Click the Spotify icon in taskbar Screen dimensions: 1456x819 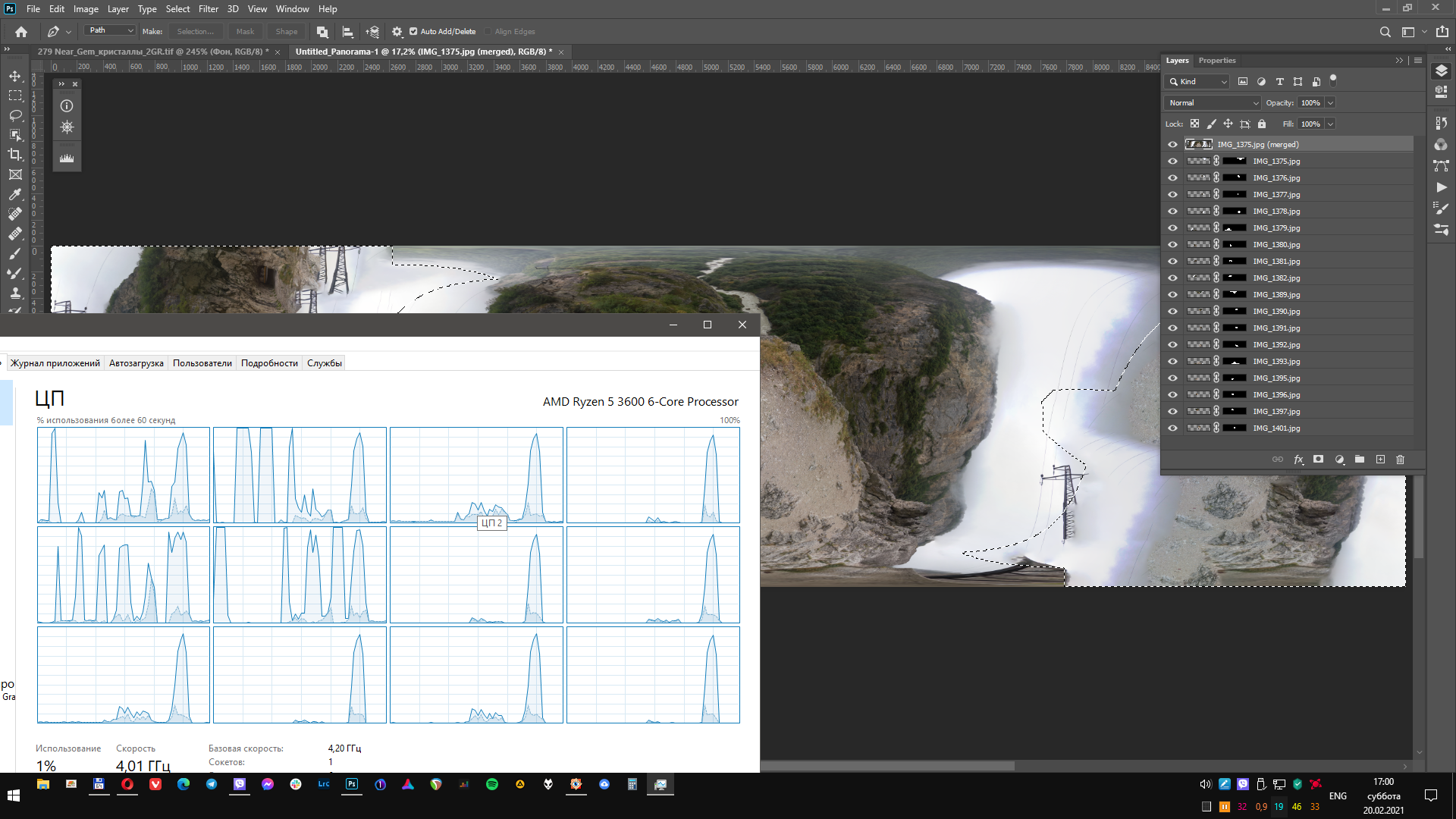(x=492, y=785)
